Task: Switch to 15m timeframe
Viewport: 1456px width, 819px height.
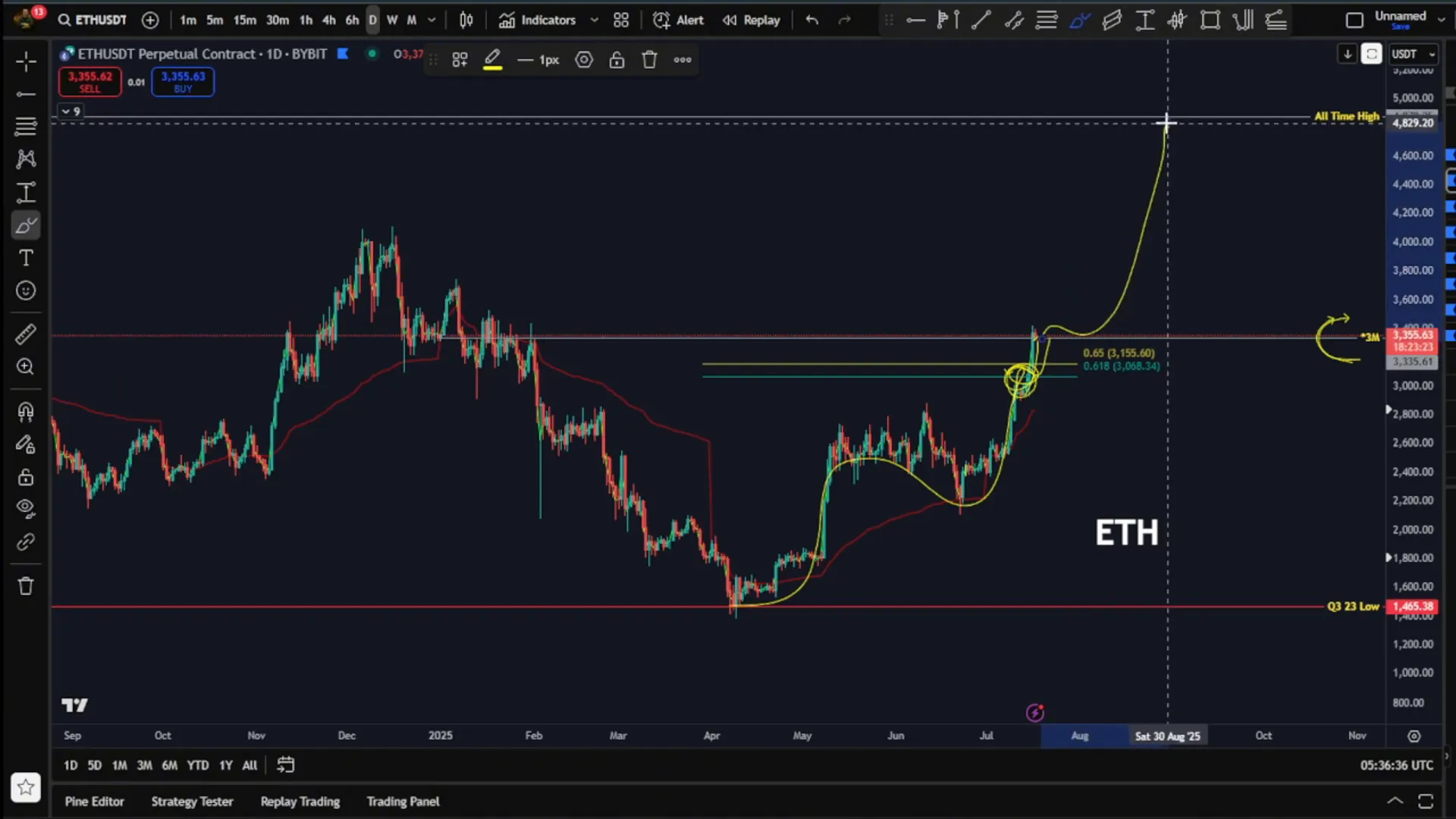Action: (x=244, y=20)
